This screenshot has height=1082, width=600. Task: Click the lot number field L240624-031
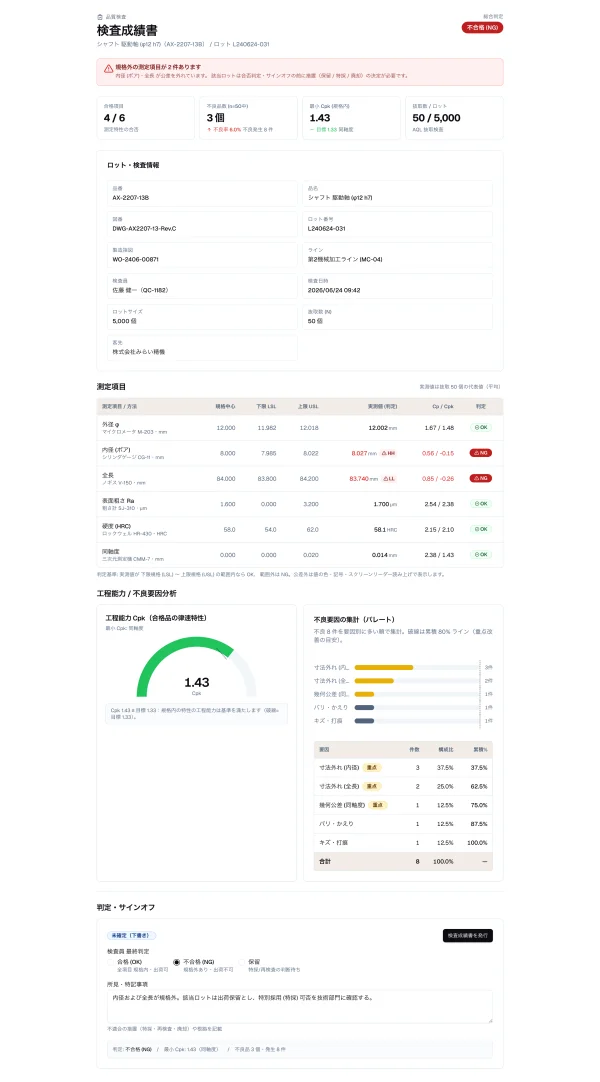[x=397, y=224]
